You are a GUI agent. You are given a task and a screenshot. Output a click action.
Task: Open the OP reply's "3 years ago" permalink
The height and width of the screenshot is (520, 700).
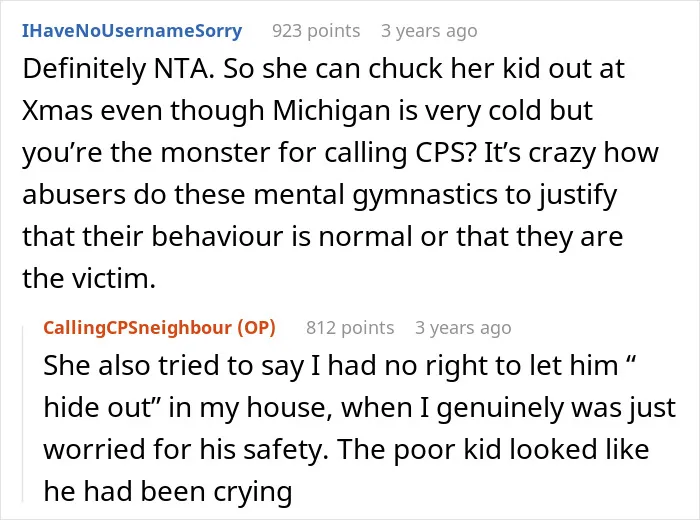[x=463, y=328]
